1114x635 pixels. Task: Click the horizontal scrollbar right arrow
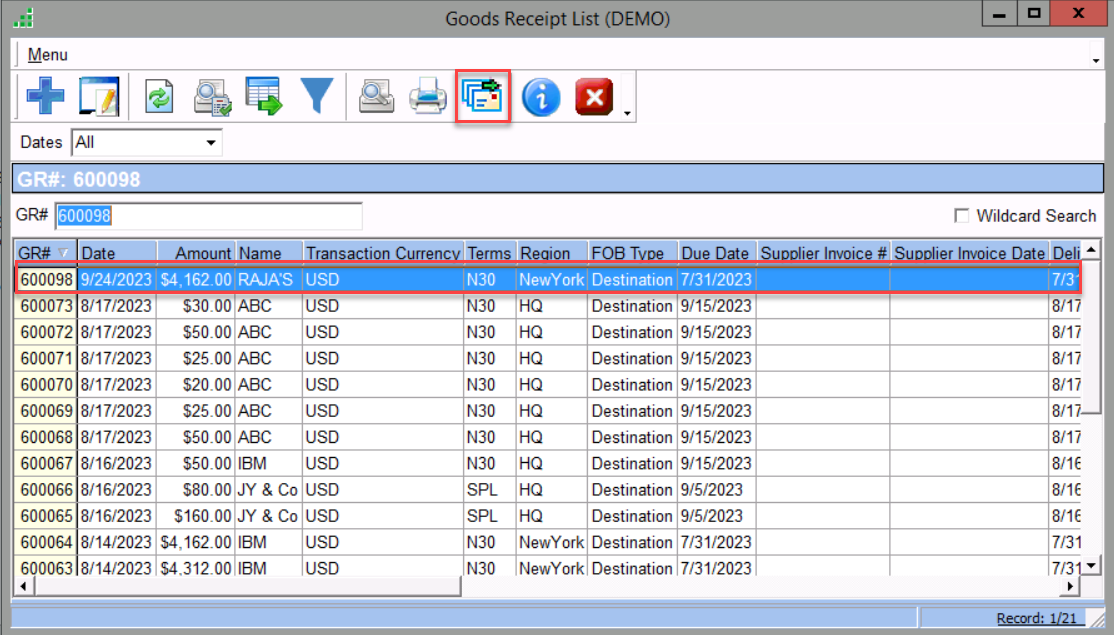tap(1072, 587)
